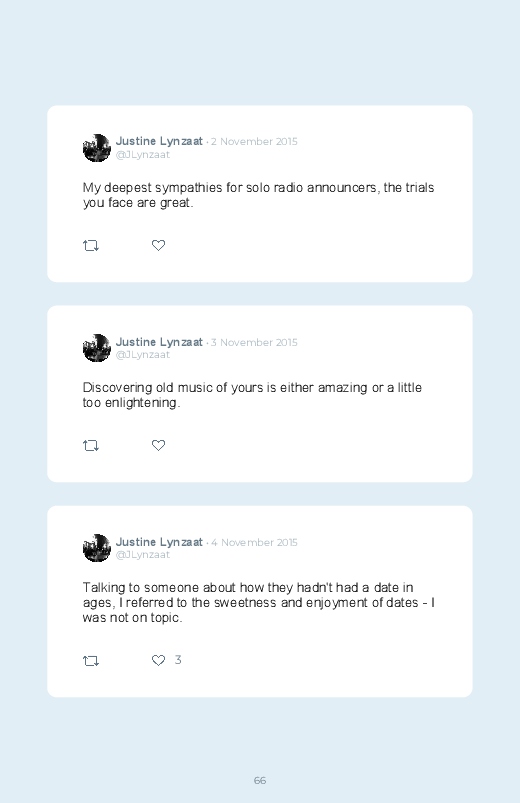Viewport: 520px width, 803px height.
Task: Open avatar on the 4 November tweet
Action: point(97,548)
